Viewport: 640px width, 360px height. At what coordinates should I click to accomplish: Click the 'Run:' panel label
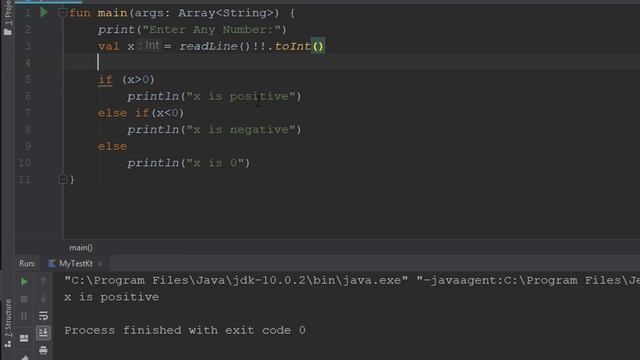coord(27,264)
